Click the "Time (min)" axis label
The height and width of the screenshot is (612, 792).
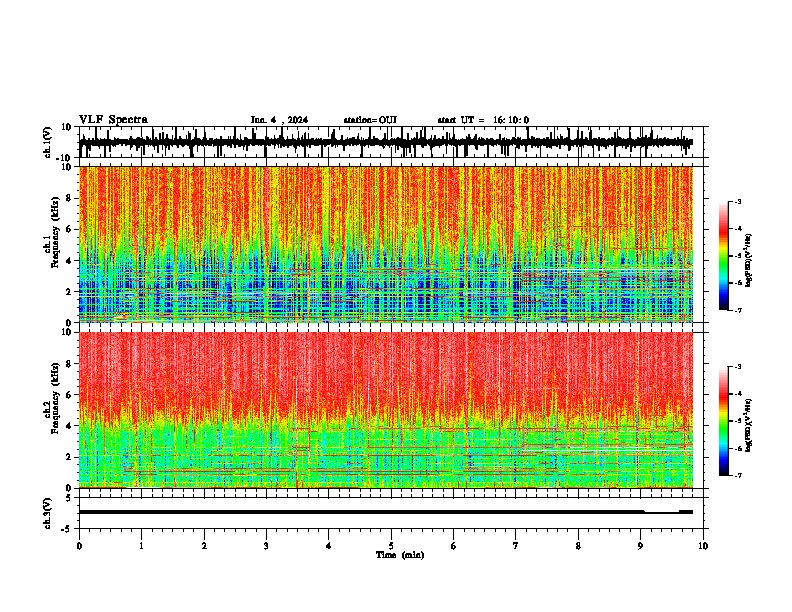click(x=400, y=555)
